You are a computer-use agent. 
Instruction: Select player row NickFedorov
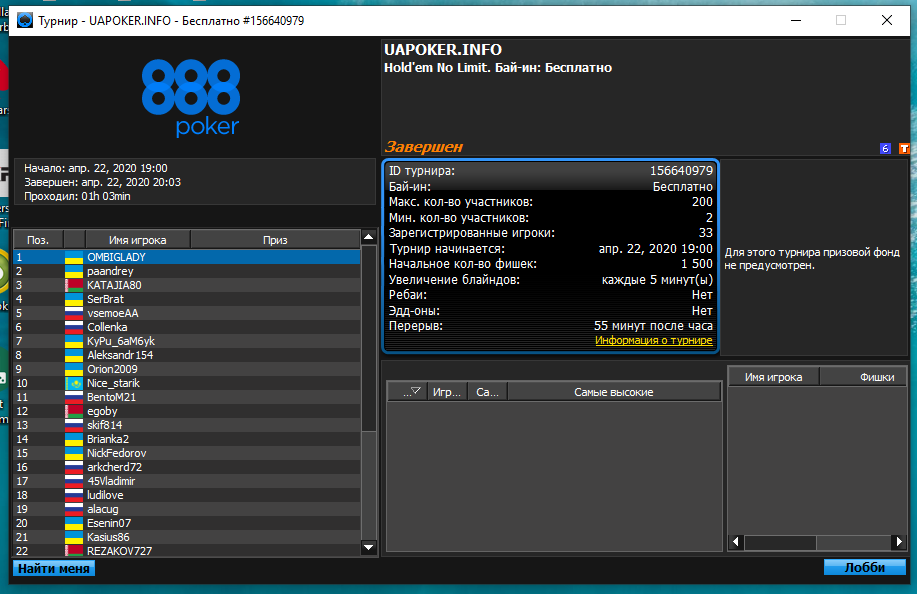tap(187, 454)
